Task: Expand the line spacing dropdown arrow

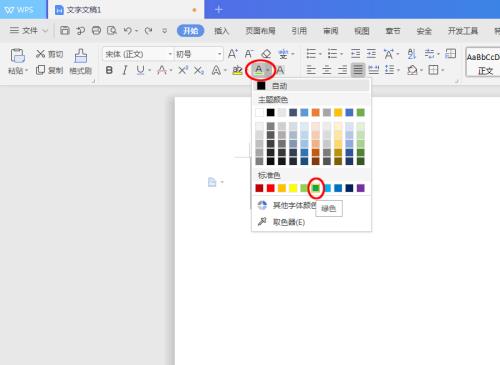Action: pos(398,70)
